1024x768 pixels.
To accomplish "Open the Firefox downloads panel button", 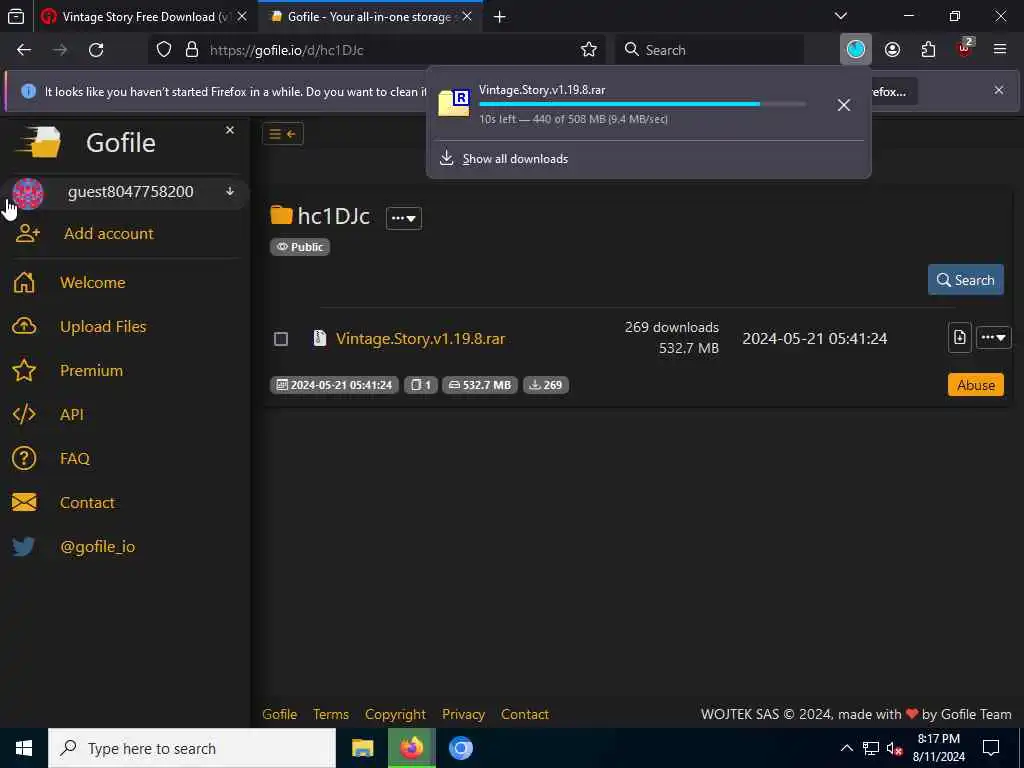I will point(856,50).
